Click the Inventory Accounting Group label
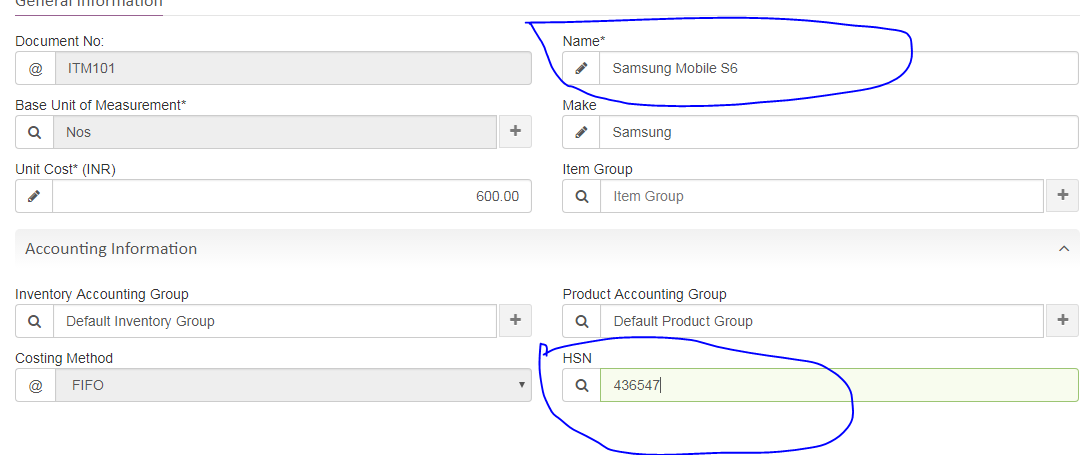 pos(102,294)
